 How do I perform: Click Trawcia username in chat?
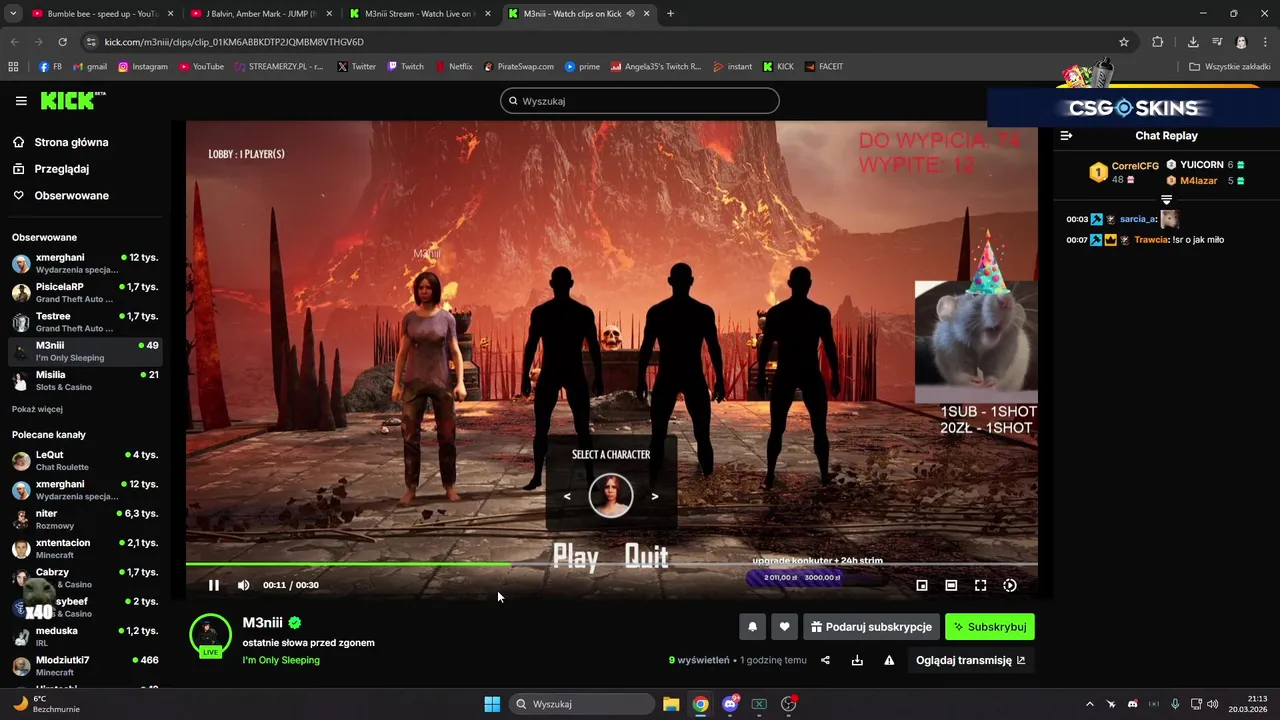click(1151, 240)
